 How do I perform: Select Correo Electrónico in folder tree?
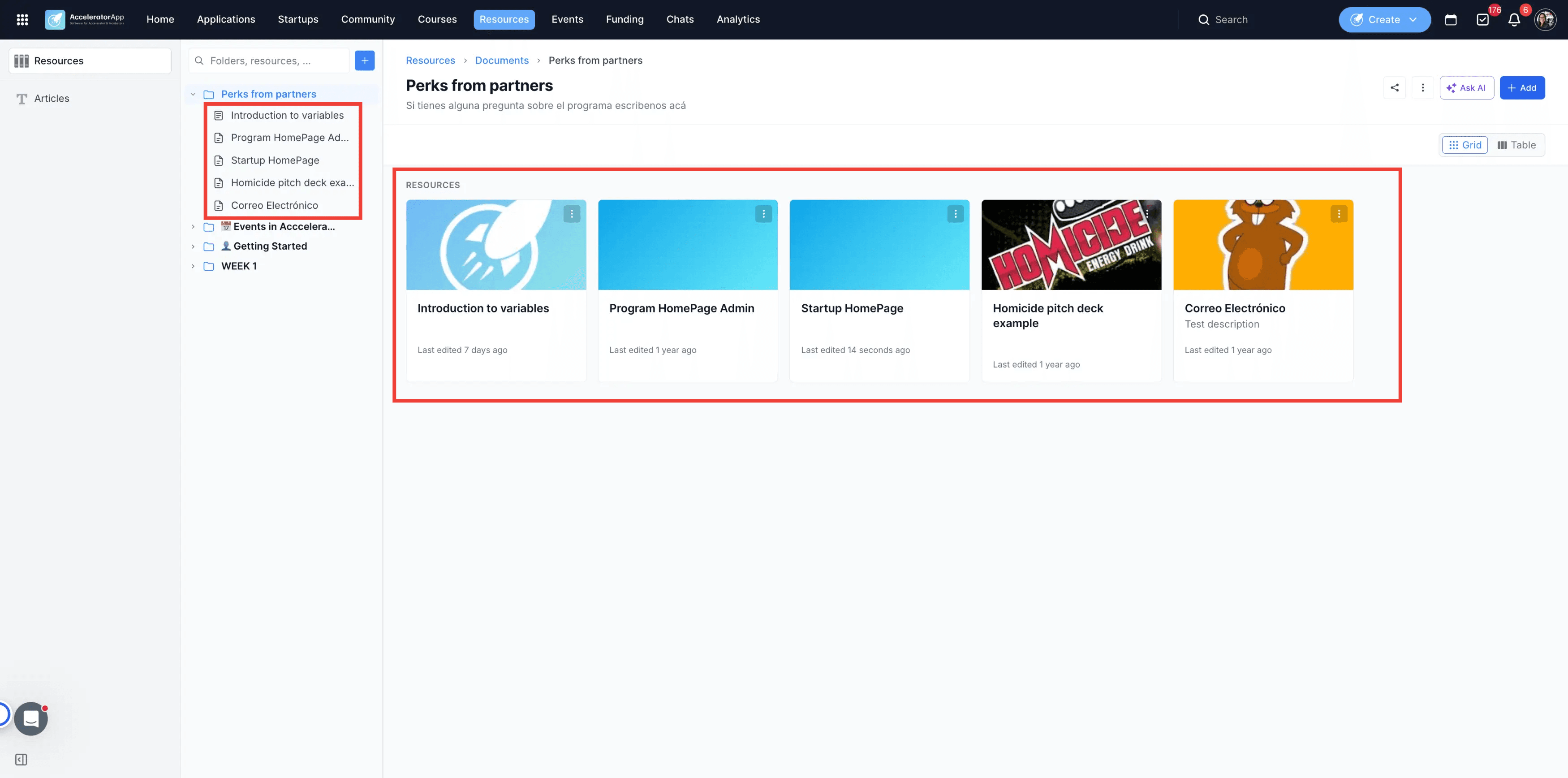275,205
